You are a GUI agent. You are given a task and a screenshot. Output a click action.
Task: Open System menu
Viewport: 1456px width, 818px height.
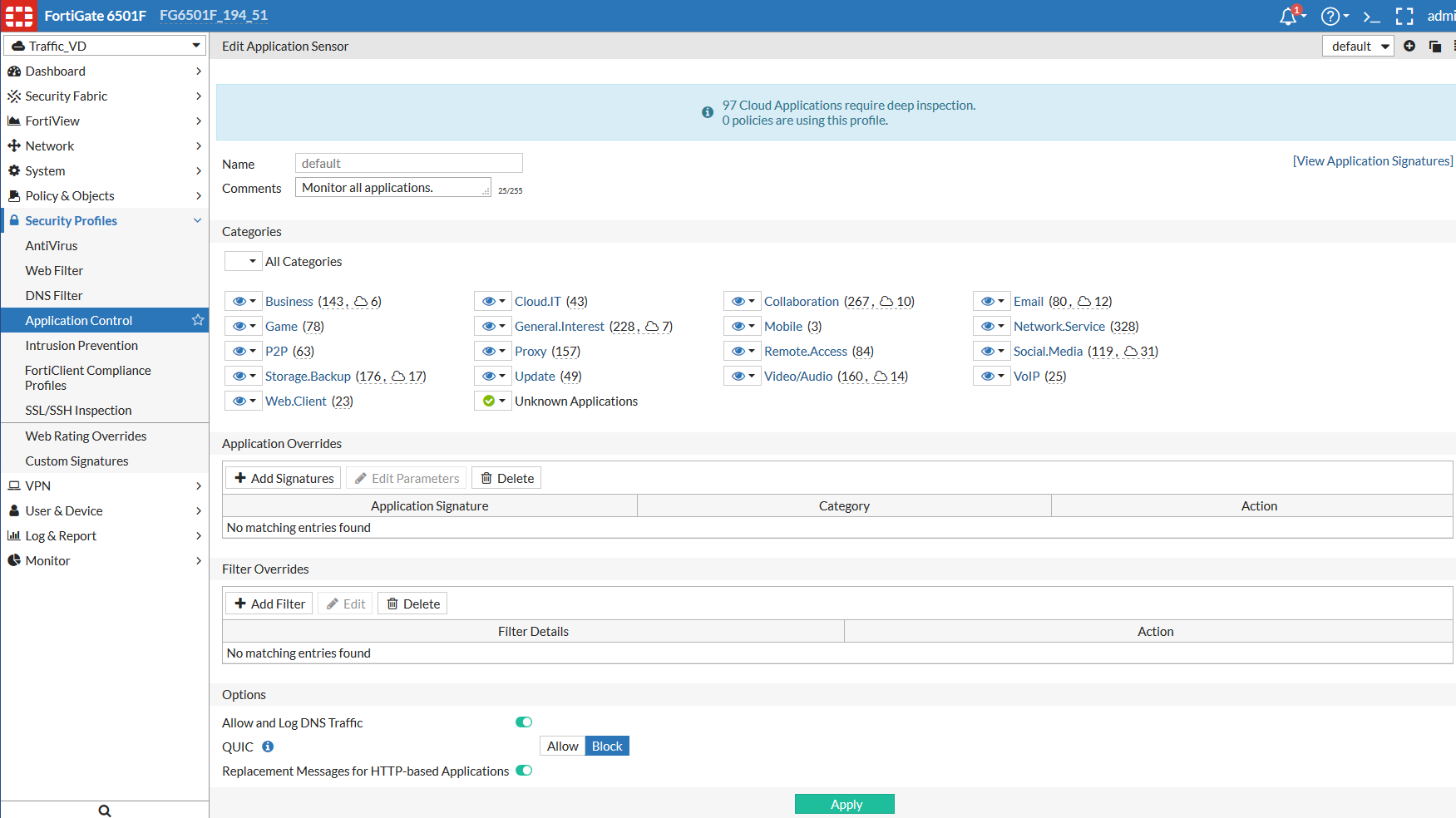(x=105, y=171)
